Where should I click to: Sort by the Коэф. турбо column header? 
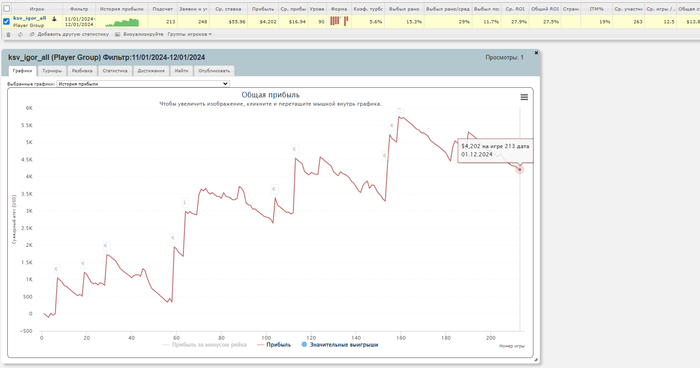pos(368,9)
